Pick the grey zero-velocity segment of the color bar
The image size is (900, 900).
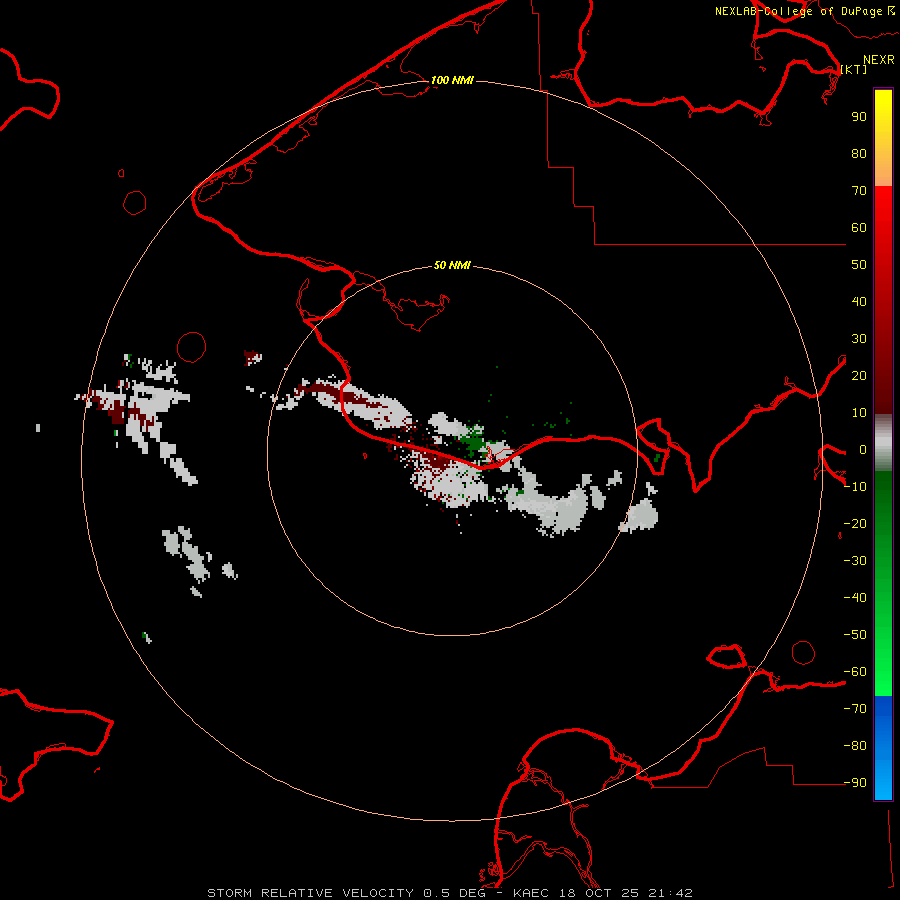coord(883,443)
